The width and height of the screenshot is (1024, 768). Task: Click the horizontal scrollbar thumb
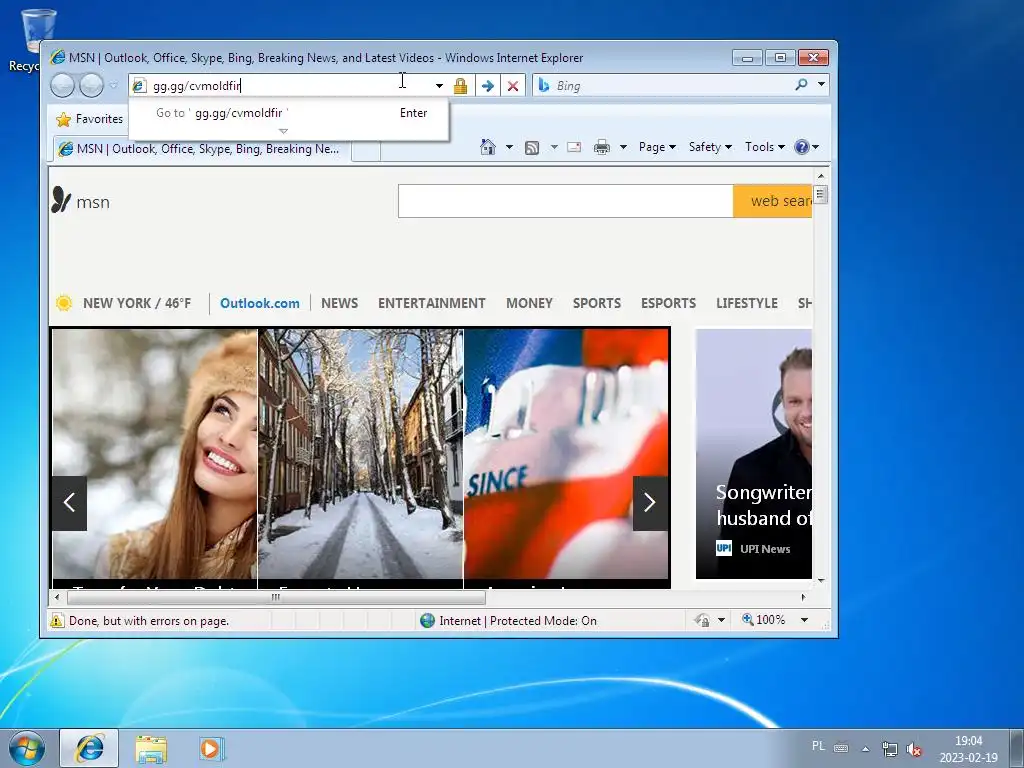276,597
